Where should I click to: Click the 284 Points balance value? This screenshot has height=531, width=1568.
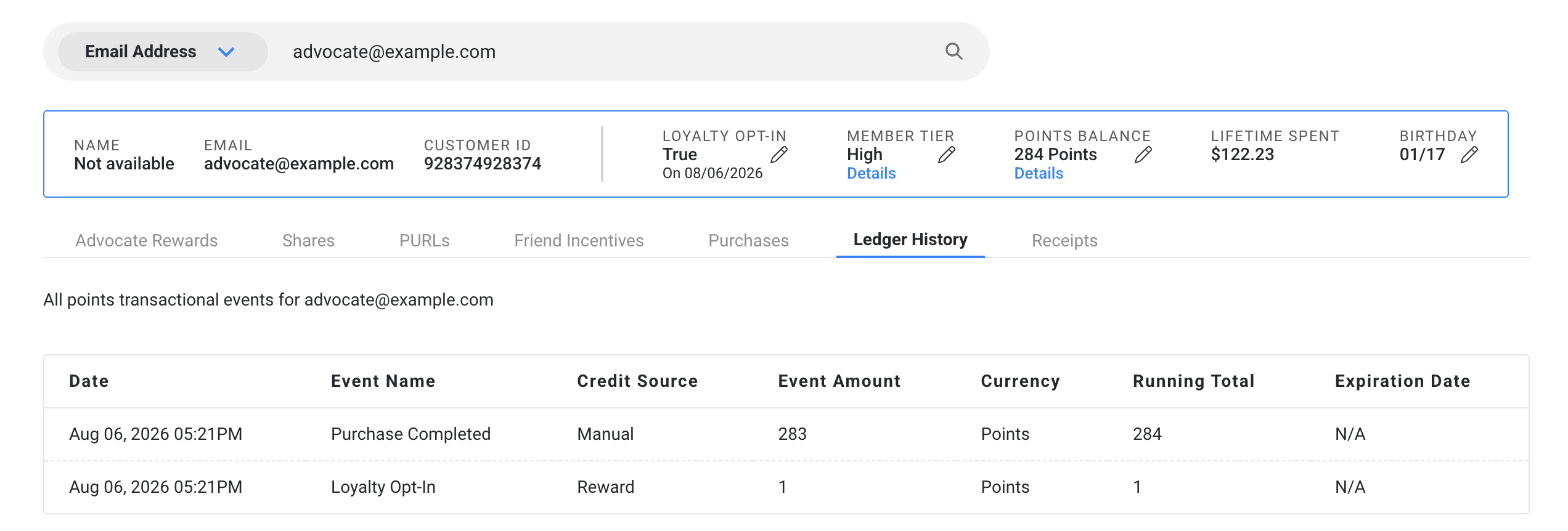pyautogui.click(x=1055, y=155)
